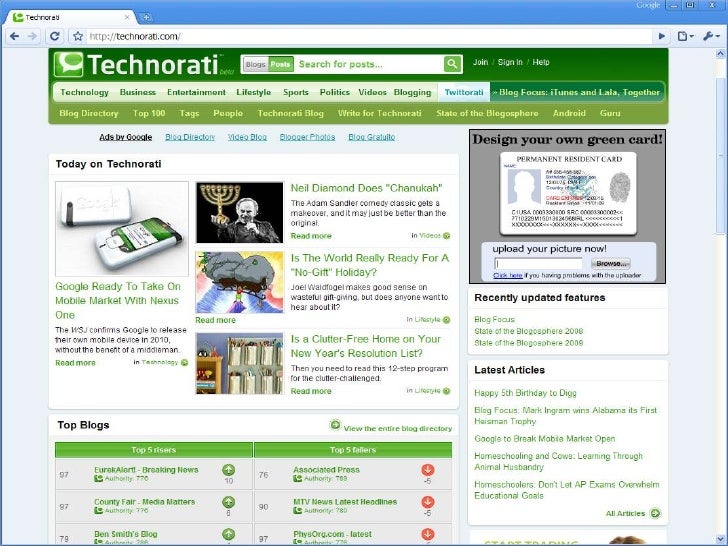Select the Twittorati tab
The width and height of the screenshot is (728, 546).
point(464,92)
